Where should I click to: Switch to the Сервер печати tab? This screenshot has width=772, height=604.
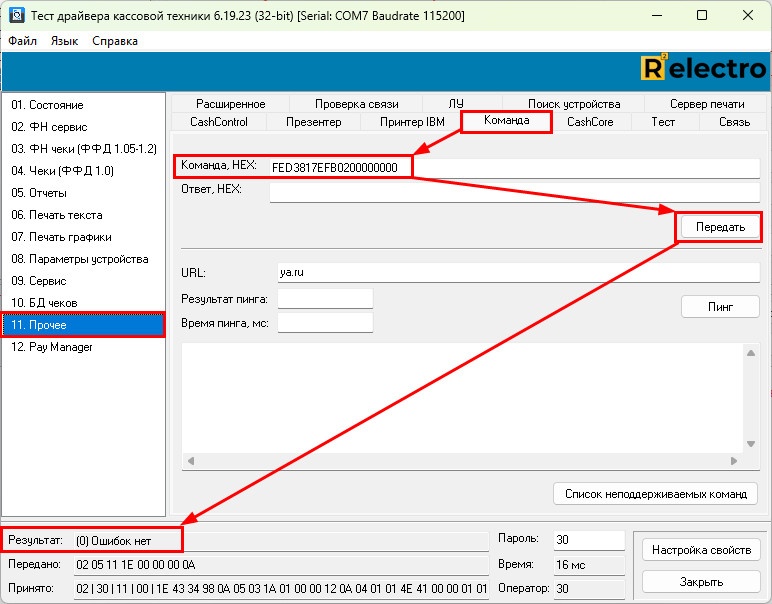(706, 104)
